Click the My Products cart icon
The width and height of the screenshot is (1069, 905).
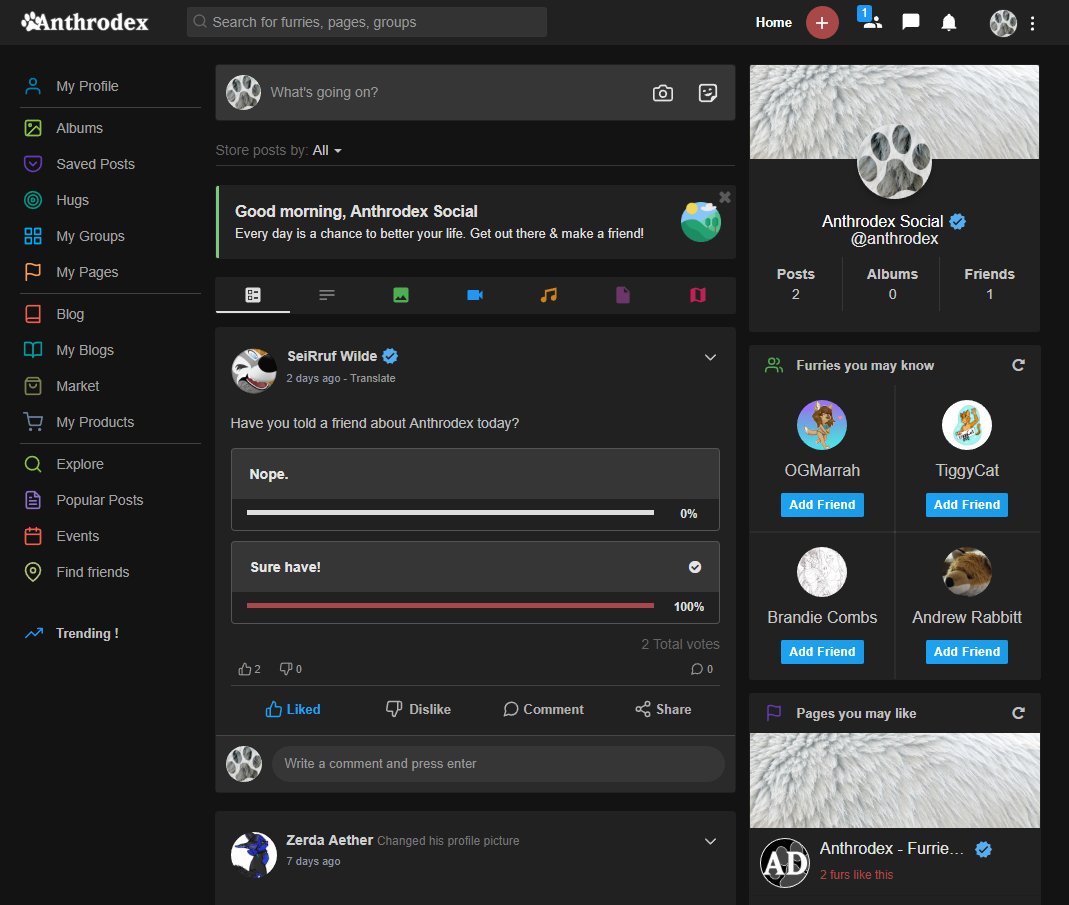coord(33,422)
